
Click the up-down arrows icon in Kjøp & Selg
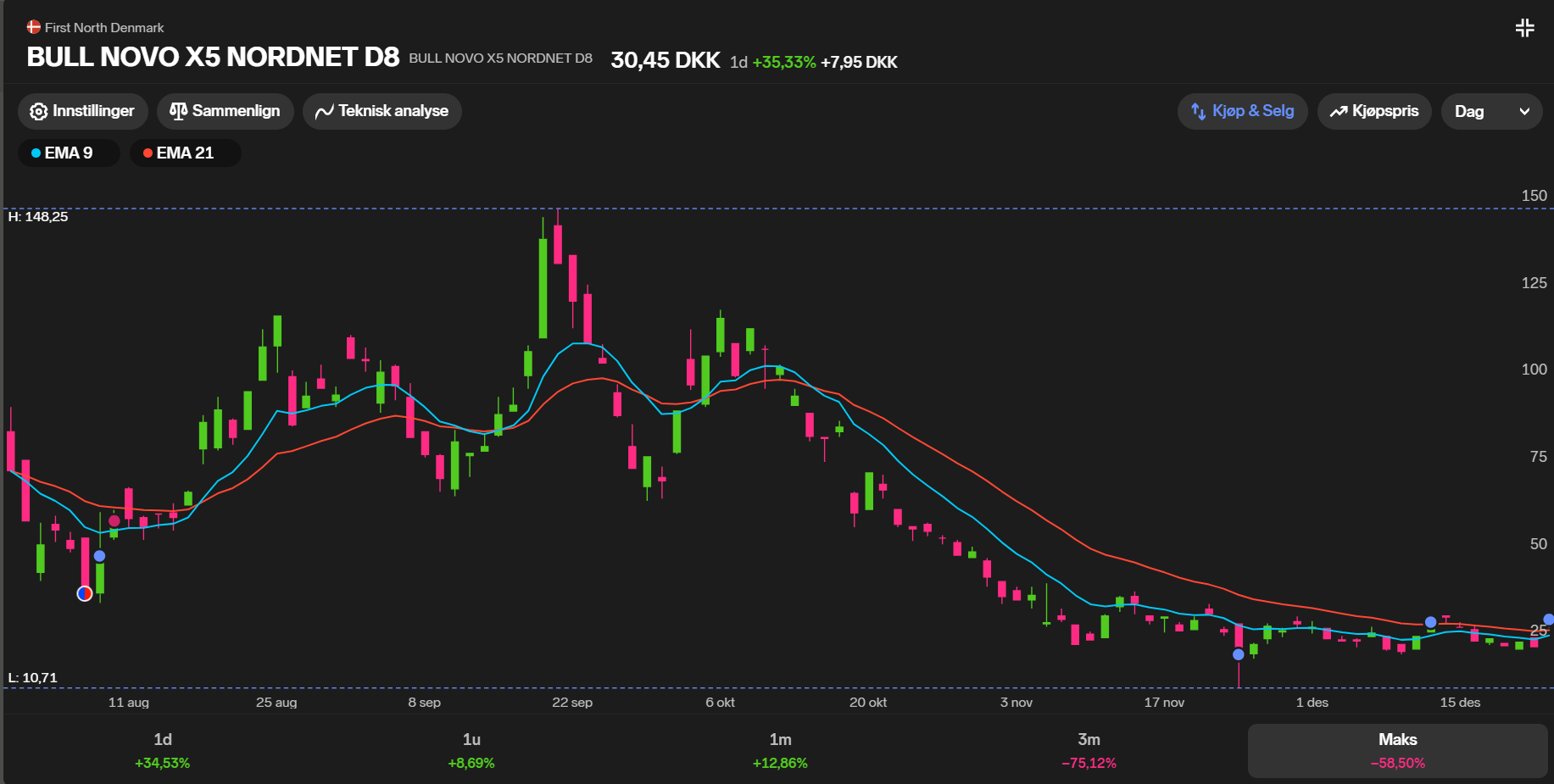[1198, 112]
